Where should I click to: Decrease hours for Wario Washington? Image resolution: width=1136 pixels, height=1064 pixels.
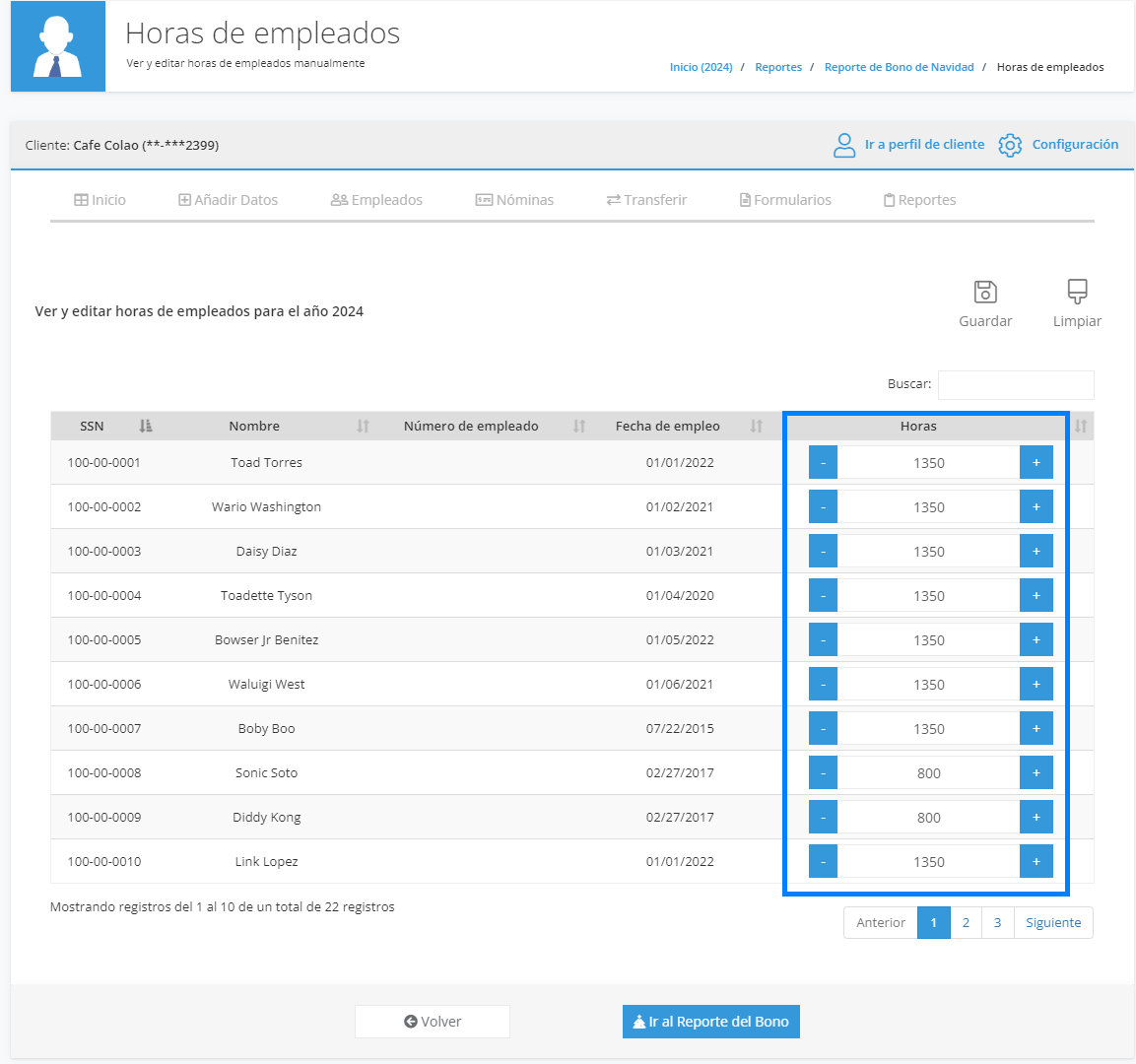[x=823, y=506]
